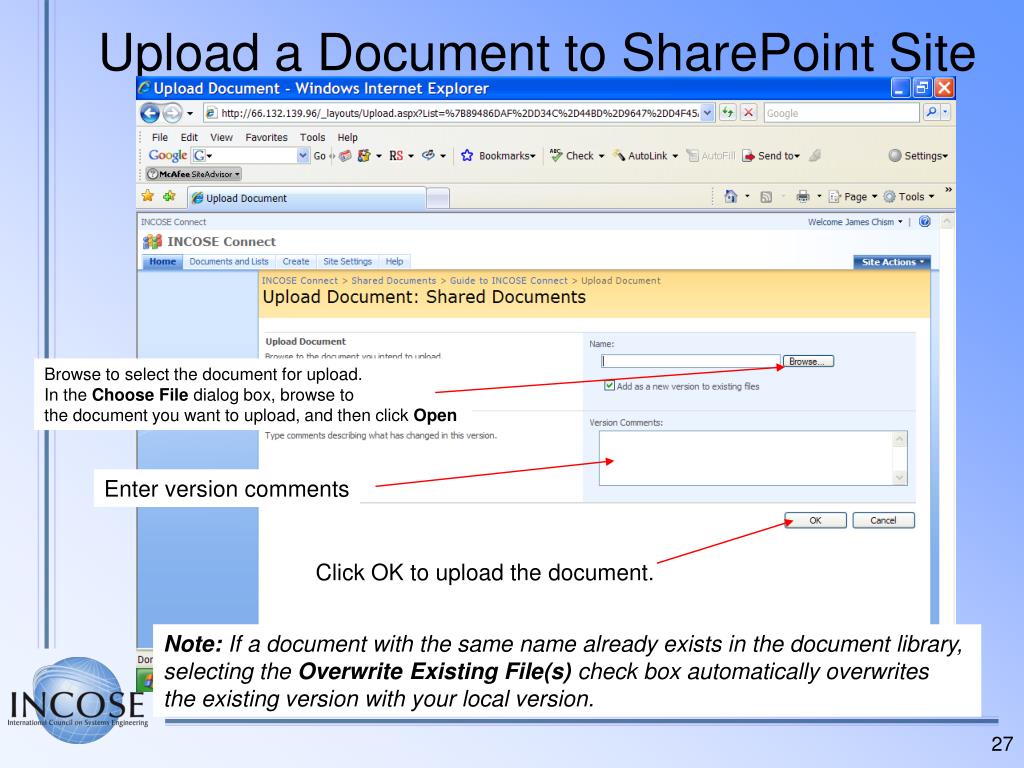Screen dimensions: 1024x768
Task: Open a new blank browser tab
Action: coord(438,198)
